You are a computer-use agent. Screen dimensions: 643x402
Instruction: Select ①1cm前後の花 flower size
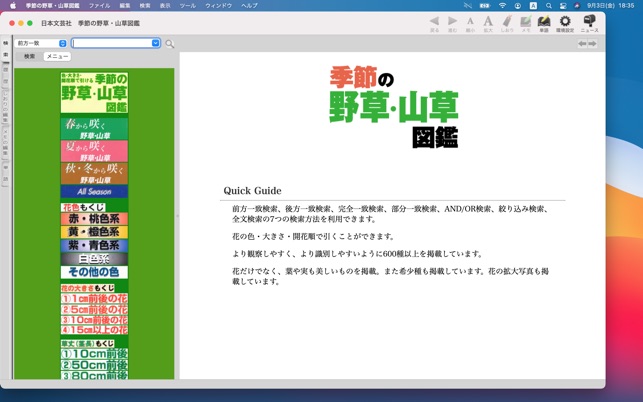coord(94,299)
